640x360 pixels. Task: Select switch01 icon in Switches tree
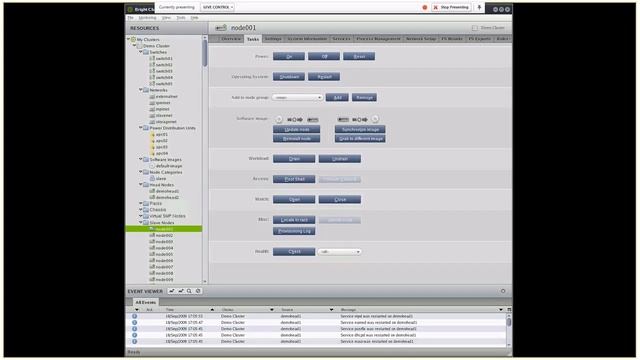tap(152, 58)
